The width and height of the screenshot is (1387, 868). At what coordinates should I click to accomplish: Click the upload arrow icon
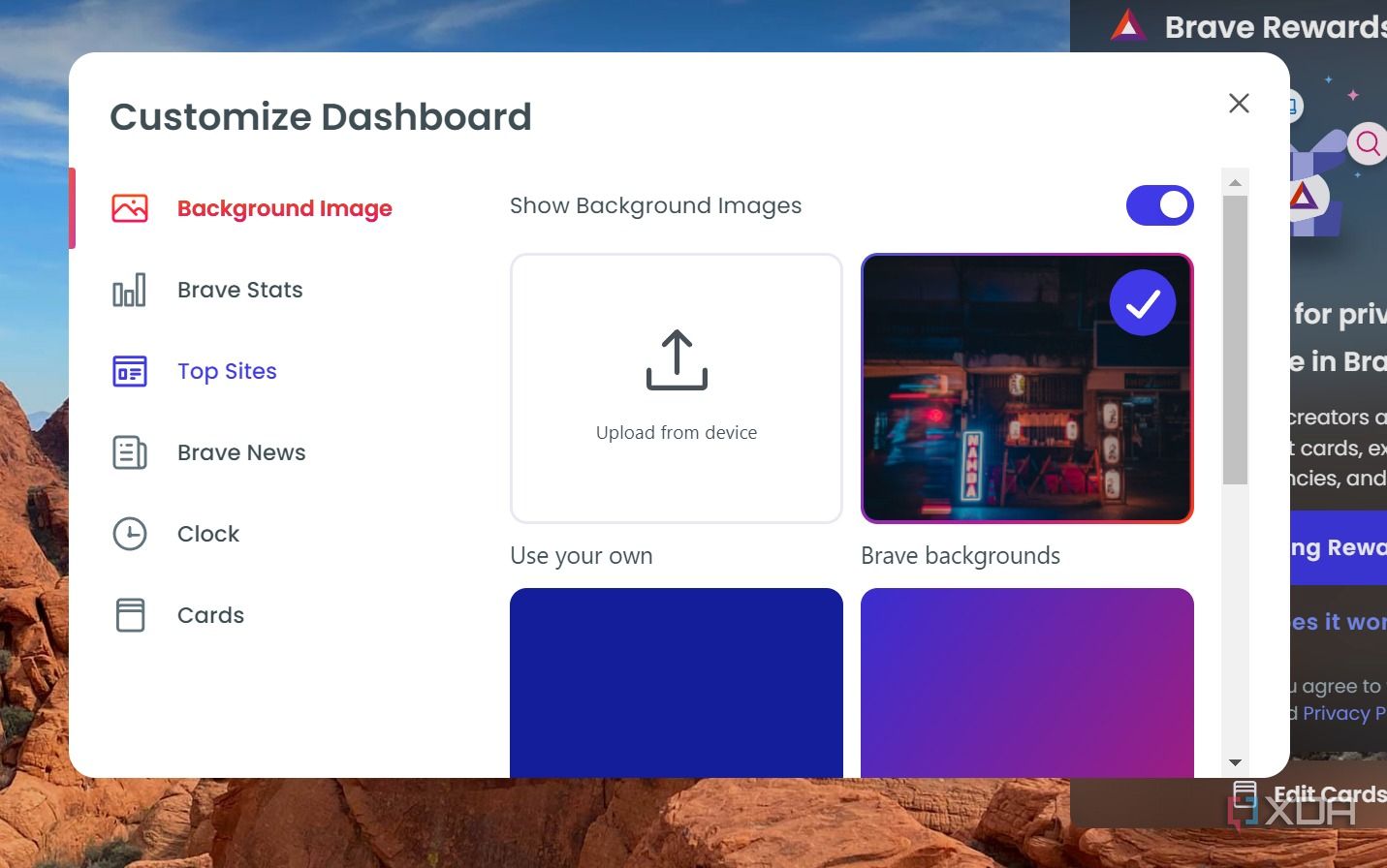(677, 360)
